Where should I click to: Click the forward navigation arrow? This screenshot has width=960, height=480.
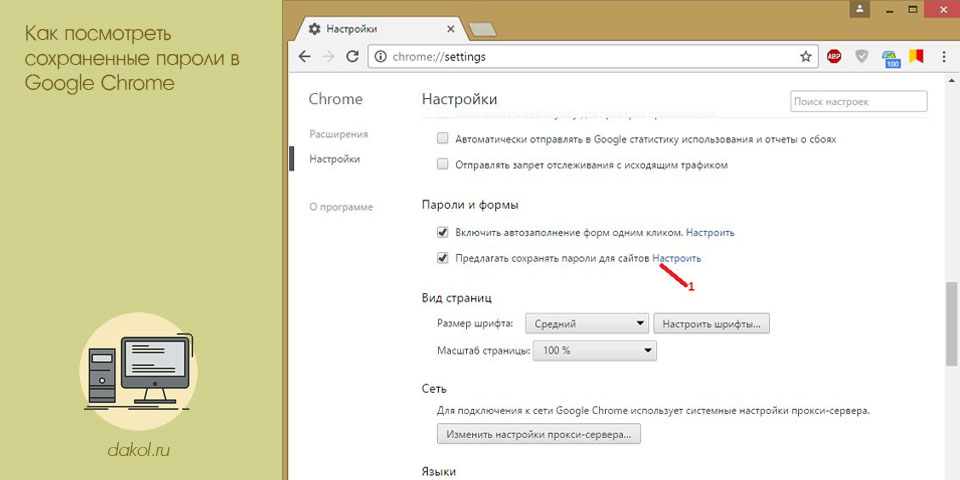pyautogui.click(x=328, y=57)
